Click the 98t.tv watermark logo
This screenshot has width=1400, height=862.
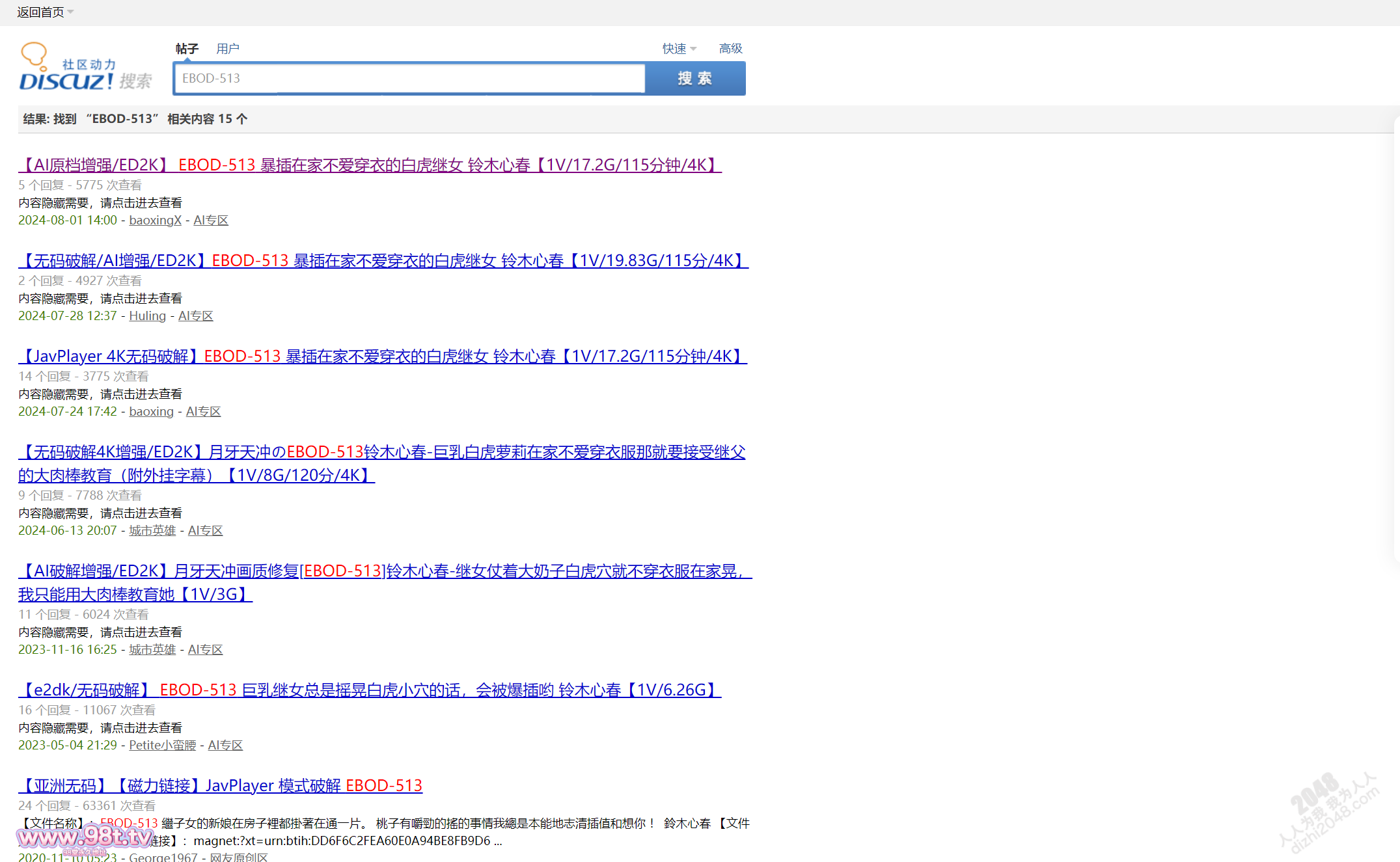point(85,837)
